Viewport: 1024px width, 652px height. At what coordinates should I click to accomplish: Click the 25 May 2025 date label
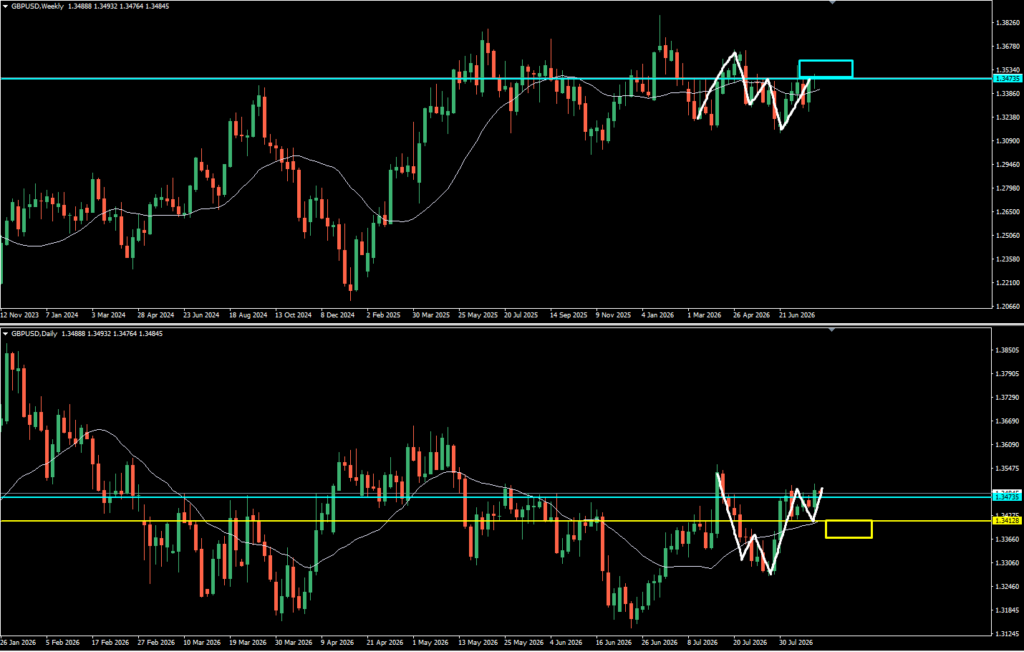click(x=478, y=315)
